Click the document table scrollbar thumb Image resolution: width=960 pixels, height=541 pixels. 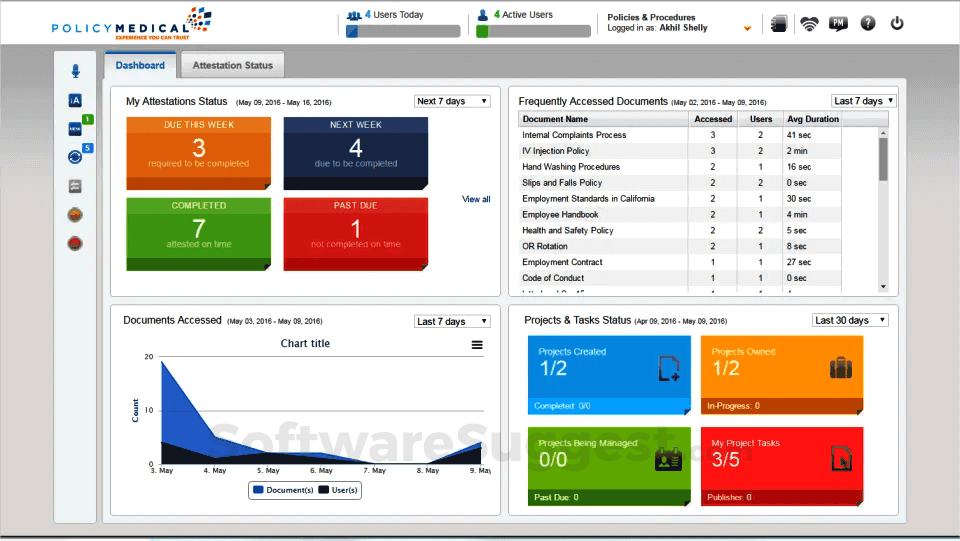(x=883, y=159)
